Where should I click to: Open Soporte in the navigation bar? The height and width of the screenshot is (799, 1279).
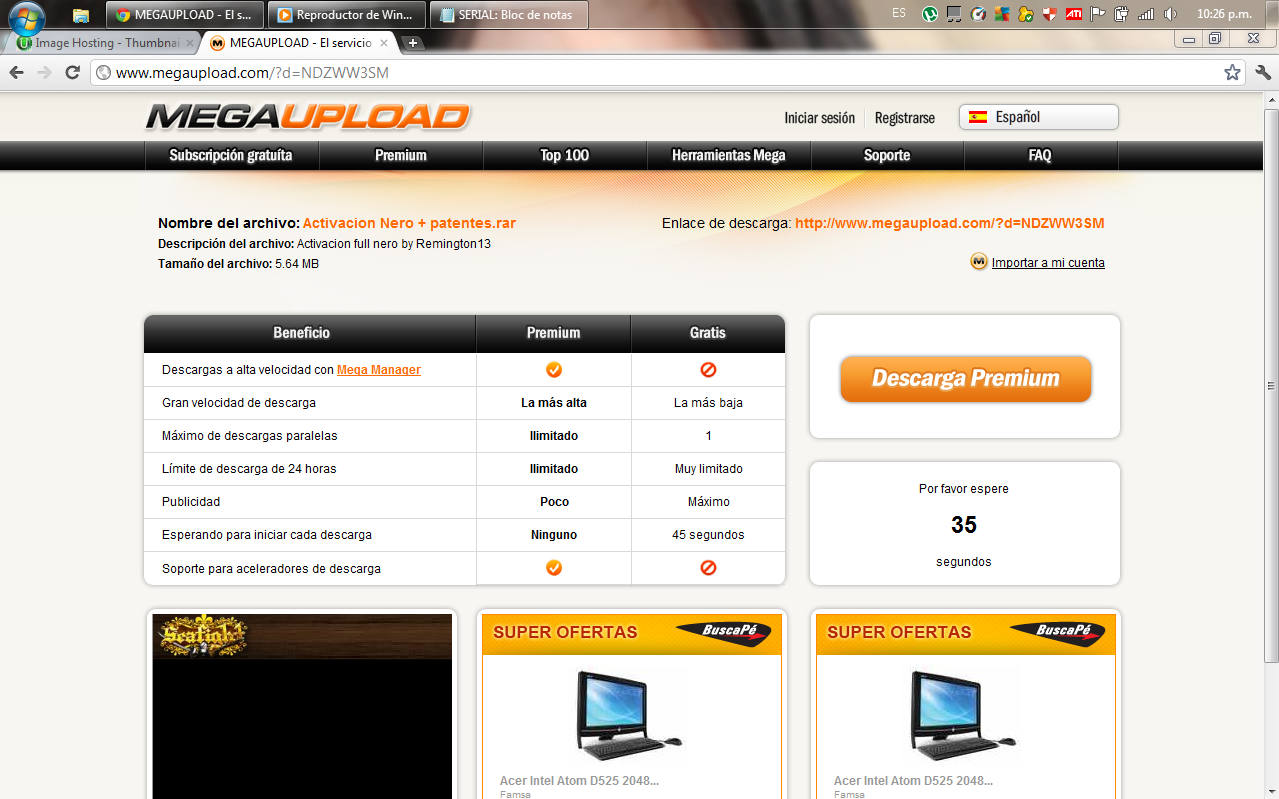point(887,155)
